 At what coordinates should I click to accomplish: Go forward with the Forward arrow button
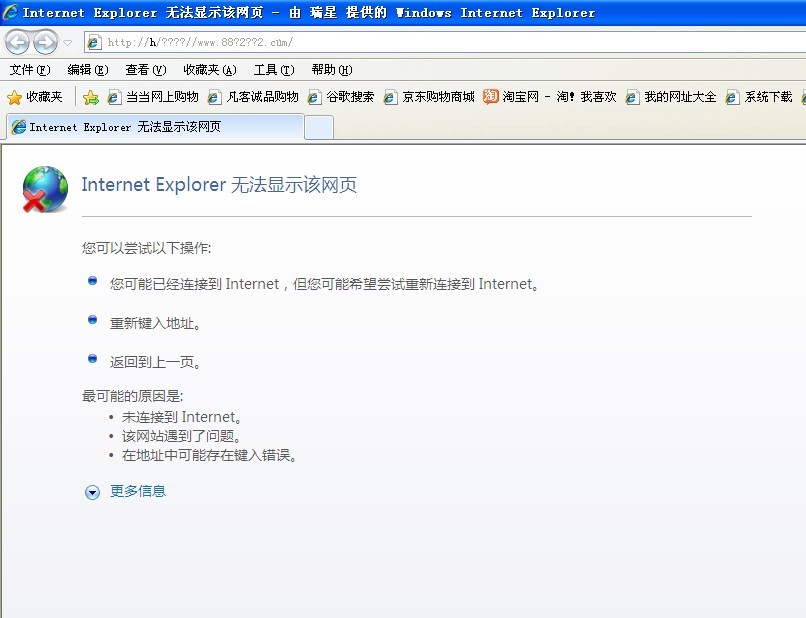tap(45, 43)
